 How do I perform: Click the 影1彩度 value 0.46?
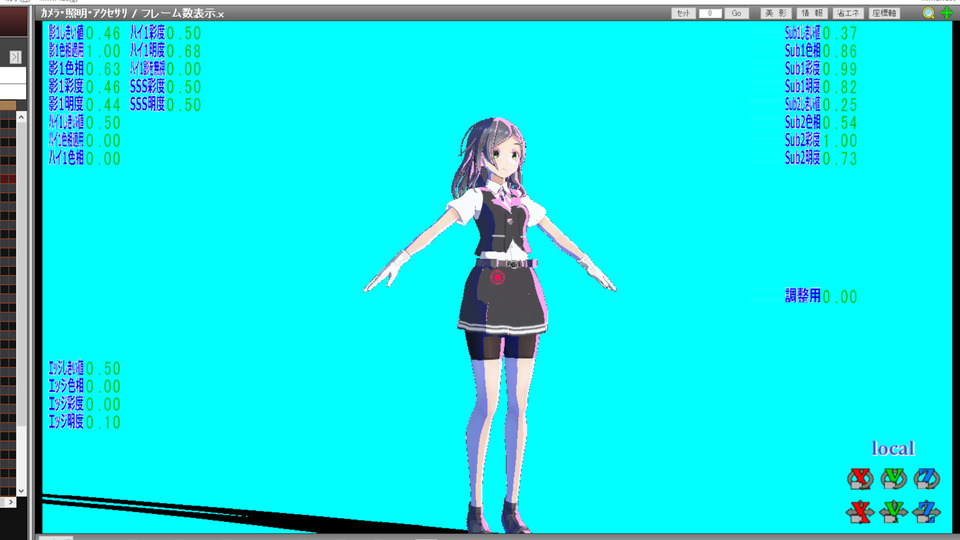click(x=103, y=87)
